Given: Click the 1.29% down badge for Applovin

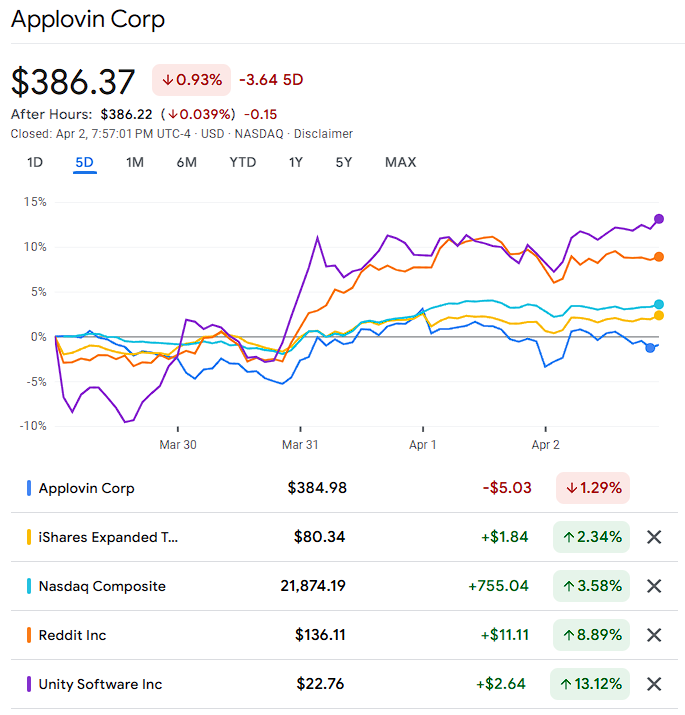Looking at the screenshot, I should pyautogui.click(x=593, y=488).
